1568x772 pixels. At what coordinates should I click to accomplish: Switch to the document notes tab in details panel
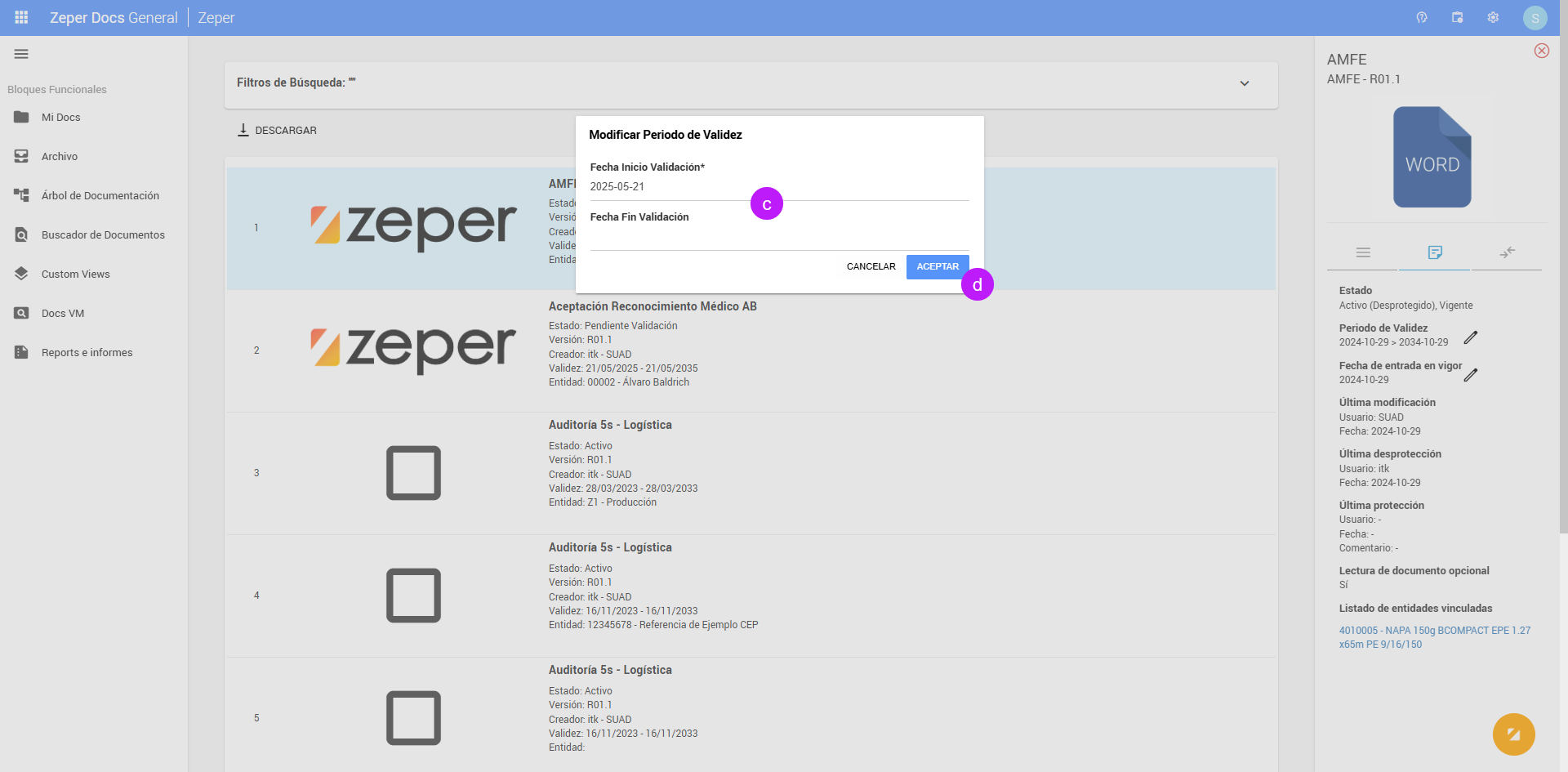[1435, 252]
